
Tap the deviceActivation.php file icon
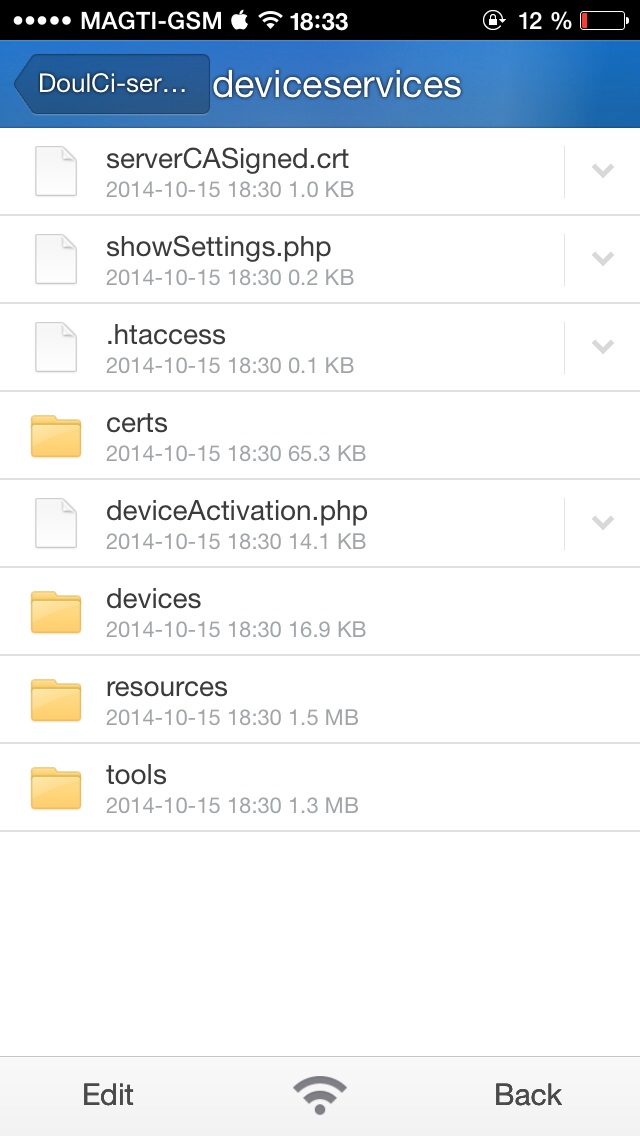tap(56, 523)
